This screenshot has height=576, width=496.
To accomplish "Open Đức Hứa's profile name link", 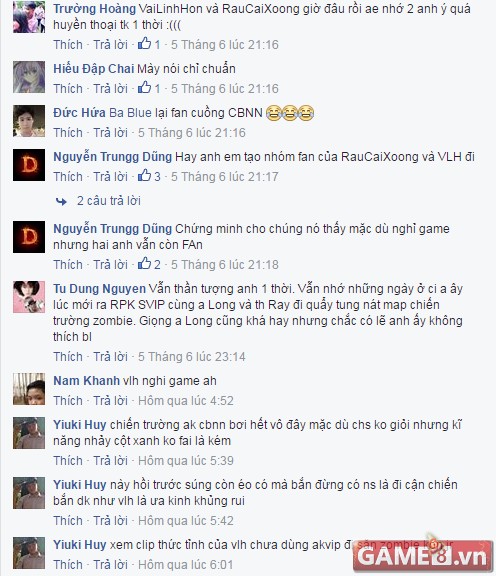I will click(x=79, y=112).
